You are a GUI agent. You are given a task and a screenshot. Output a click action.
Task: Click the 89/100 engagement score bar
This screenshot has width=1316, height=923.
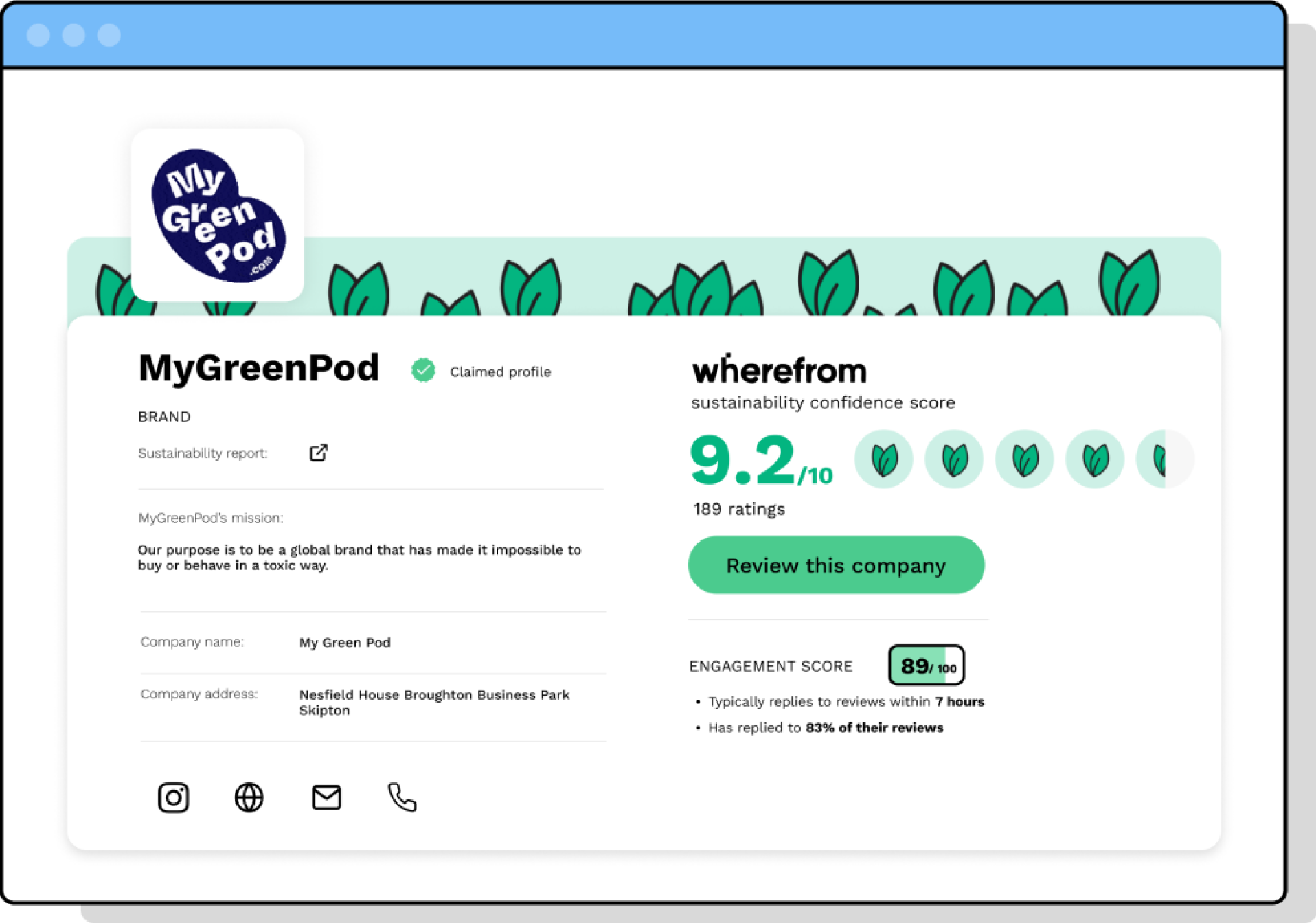tap(926, 665)
